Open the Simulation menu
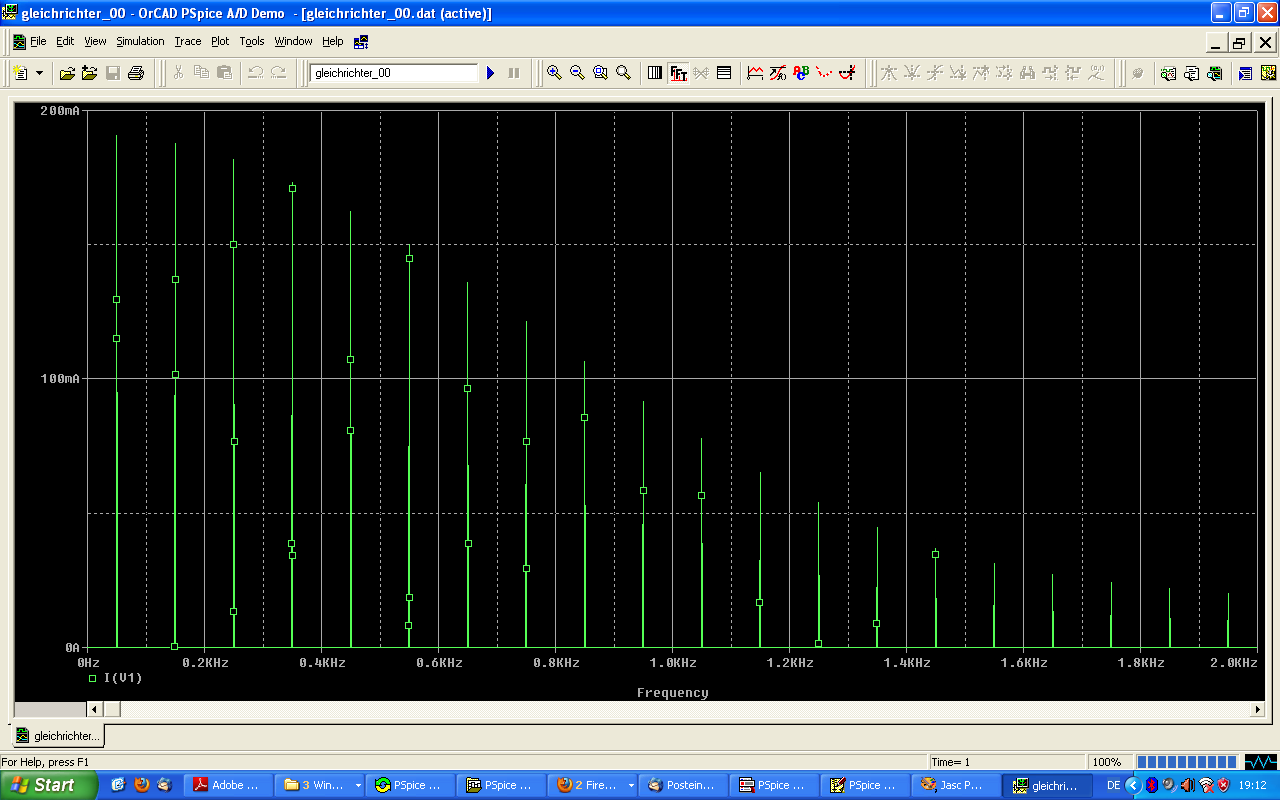1280x800 pixels. pos(140,41)
